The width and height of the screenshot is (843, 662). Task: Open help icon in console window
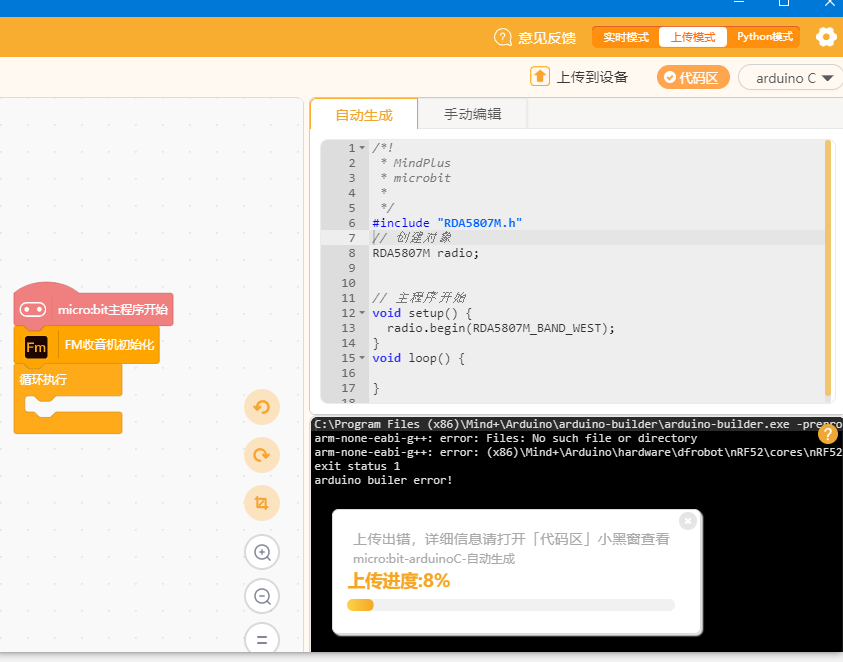[828, 434]
